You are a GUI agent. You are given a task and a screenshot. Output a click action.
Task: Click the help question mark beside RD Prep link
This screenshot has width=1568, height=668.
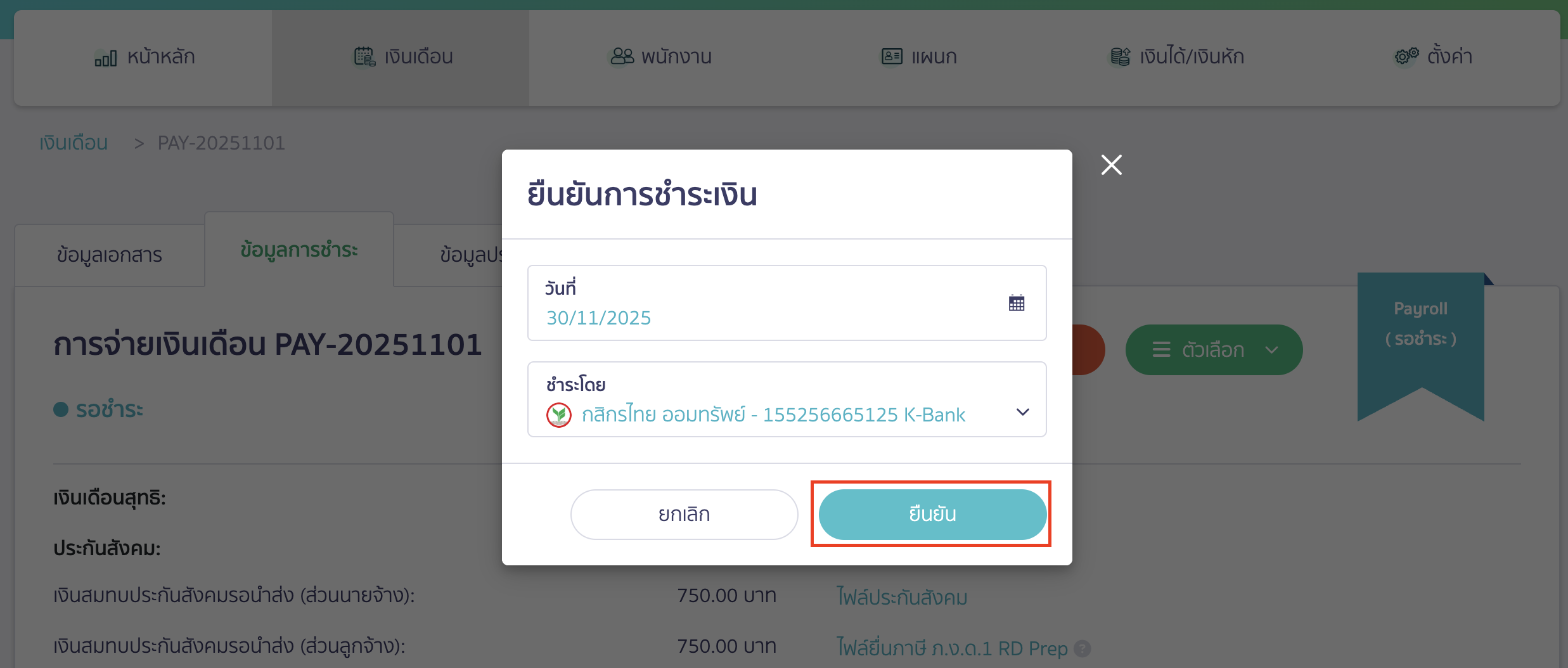tap(1082, 649)
